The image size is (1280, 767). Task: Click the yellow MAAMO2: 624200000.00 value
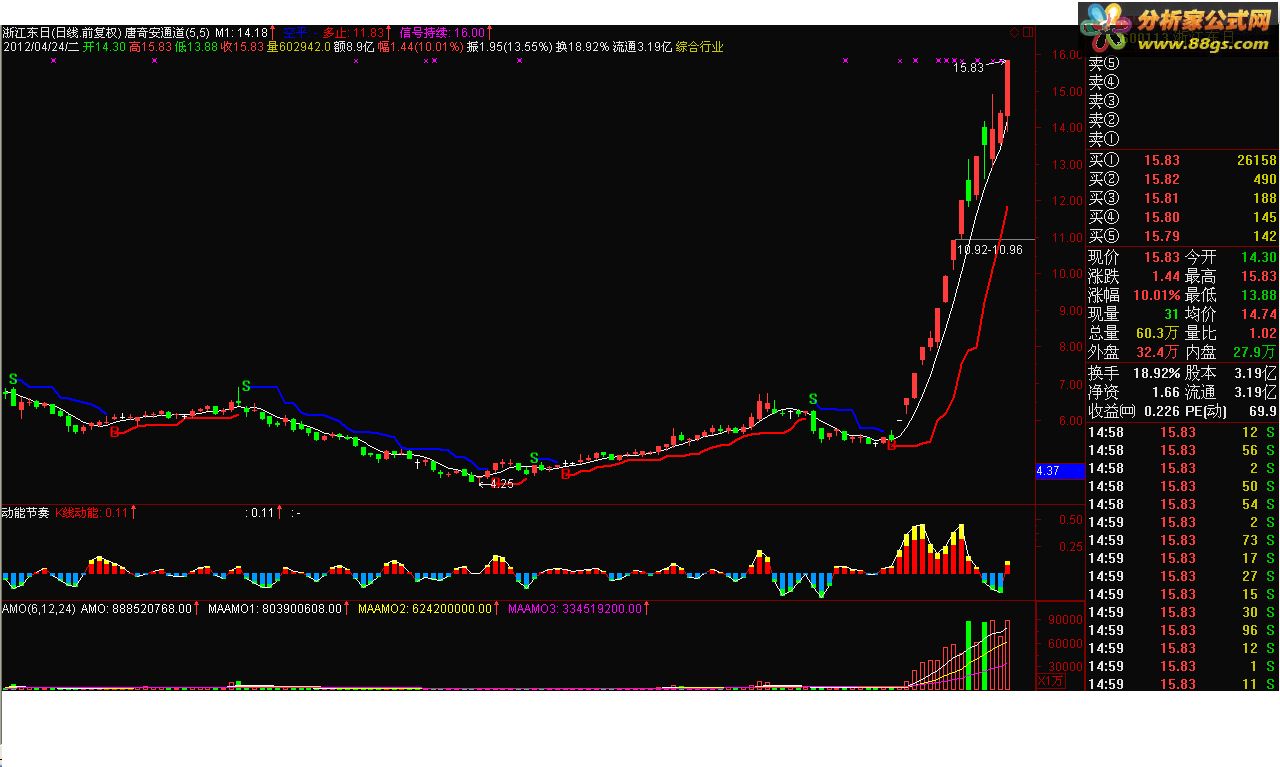425,608
